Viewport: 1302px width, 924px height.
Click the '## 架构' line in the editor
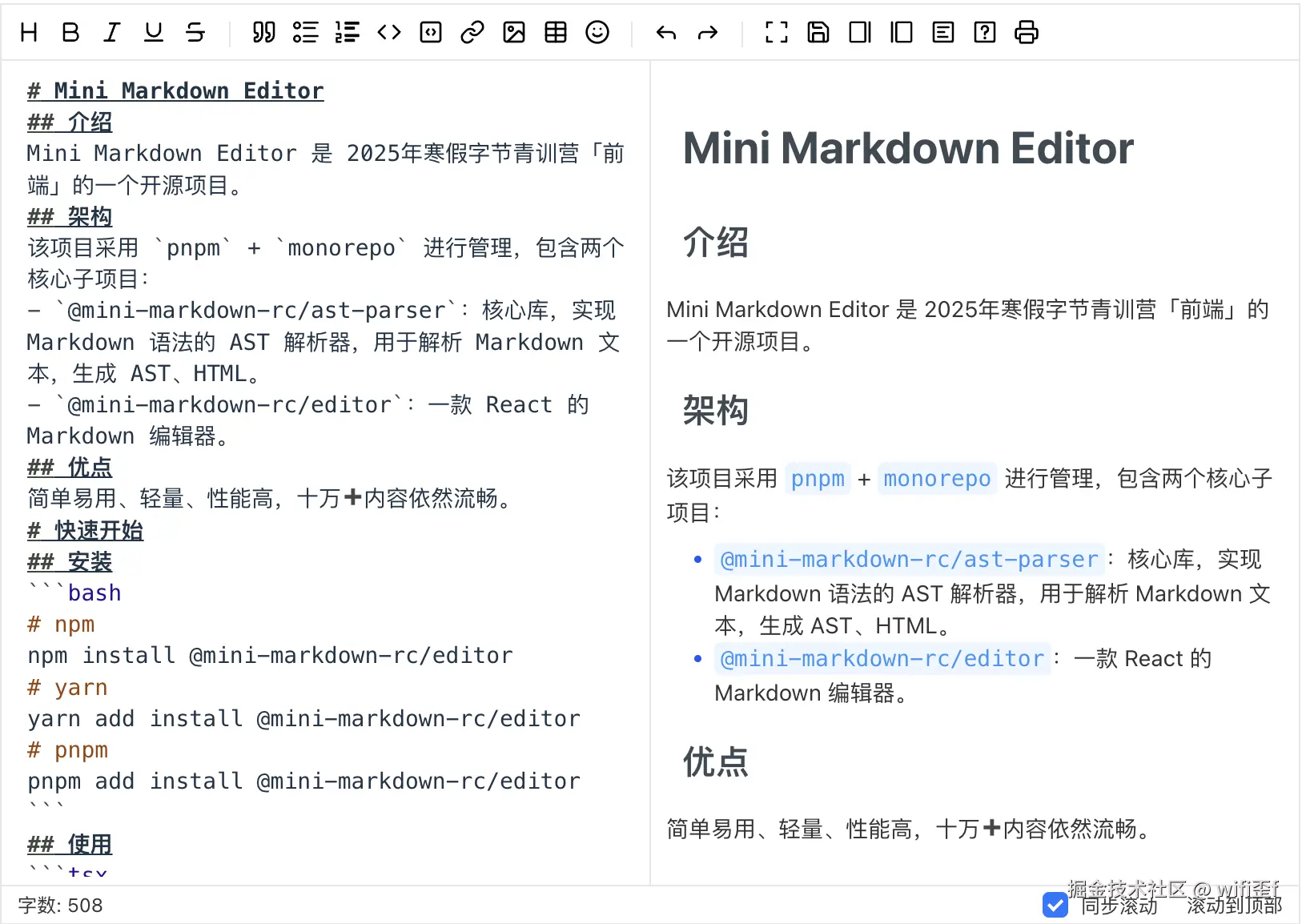pos(70,216)
